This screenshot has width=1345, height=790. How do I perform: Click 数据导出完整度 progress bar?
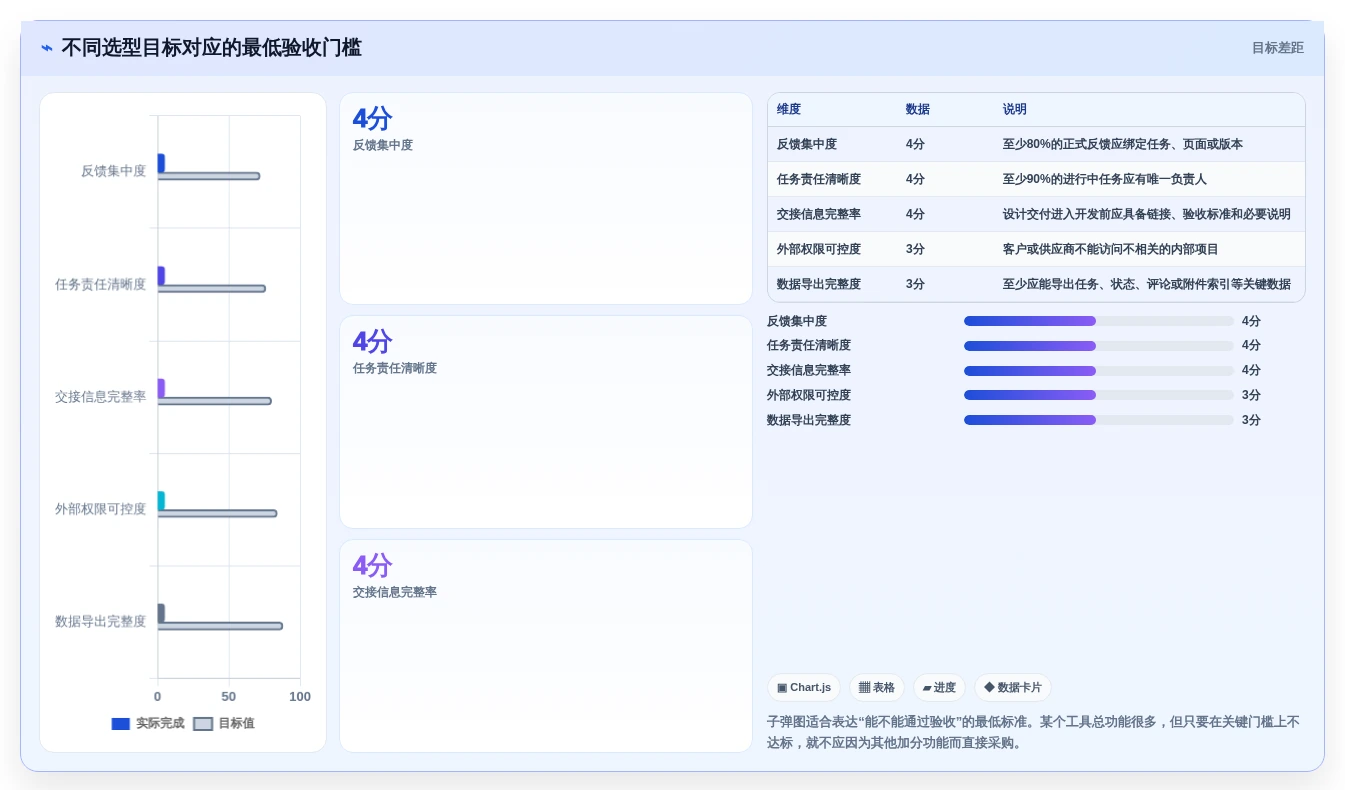click(x=1098, y=420)
